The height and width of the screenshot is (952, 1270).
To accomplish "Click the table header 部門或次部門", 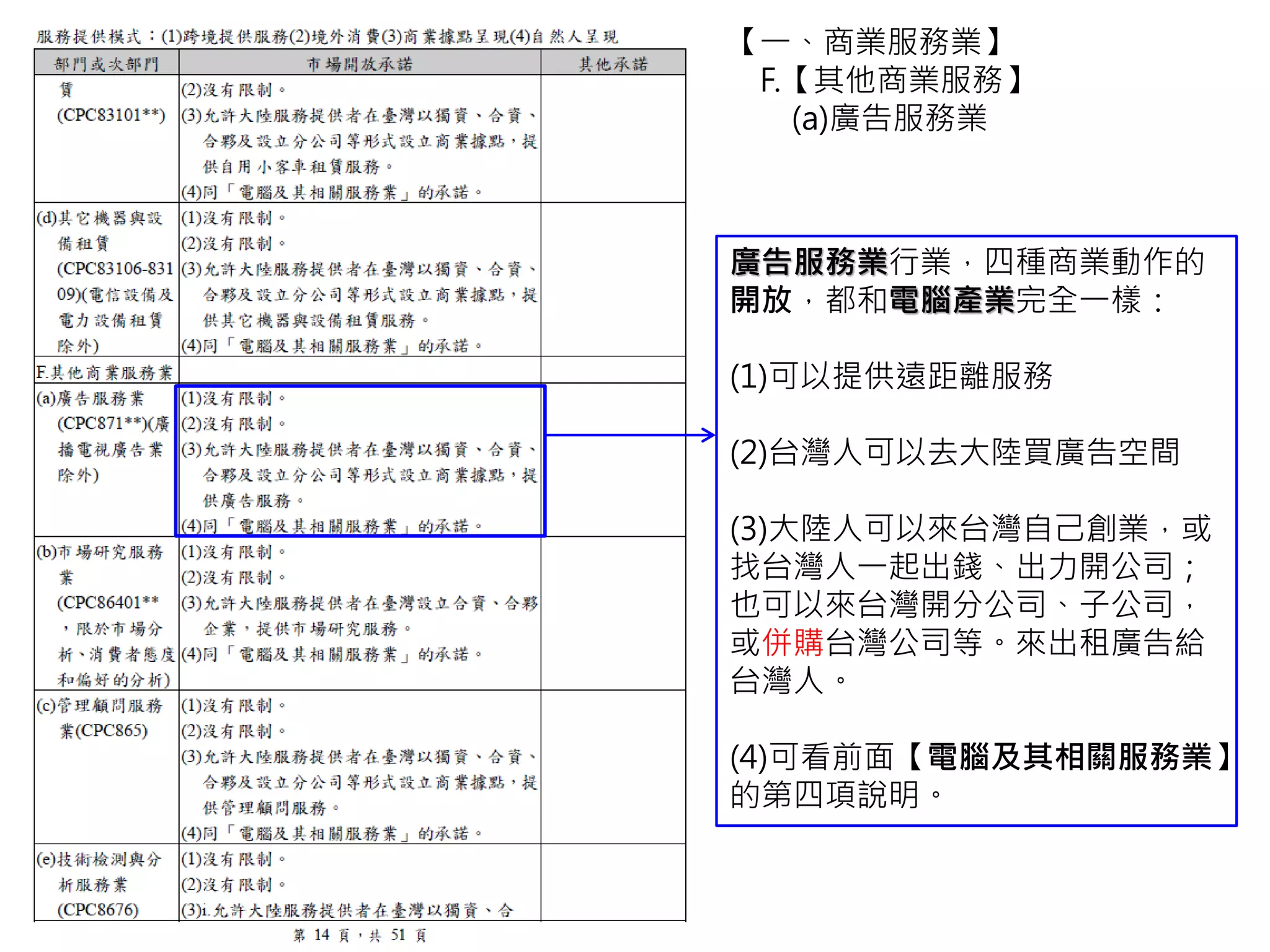I will coord(107,64).
